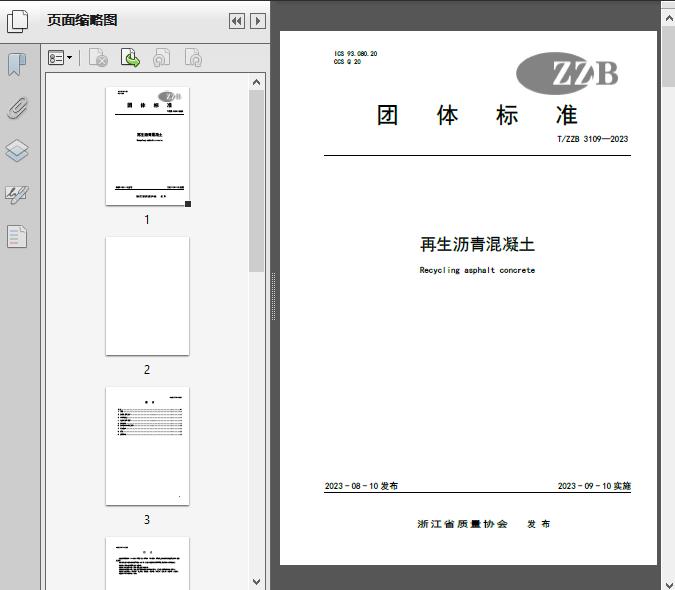Select page 3 table of contents thumbnail
Screen dimensions: 675x590
pos(147,446)
